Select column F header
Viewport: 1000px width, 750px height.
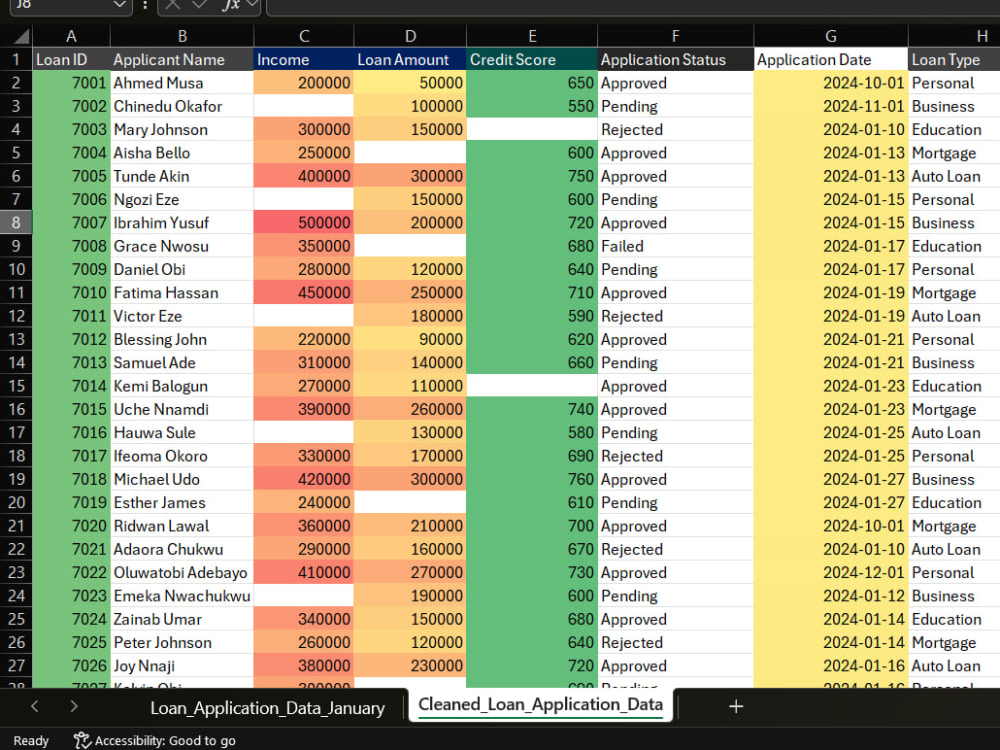coord(675,36)
